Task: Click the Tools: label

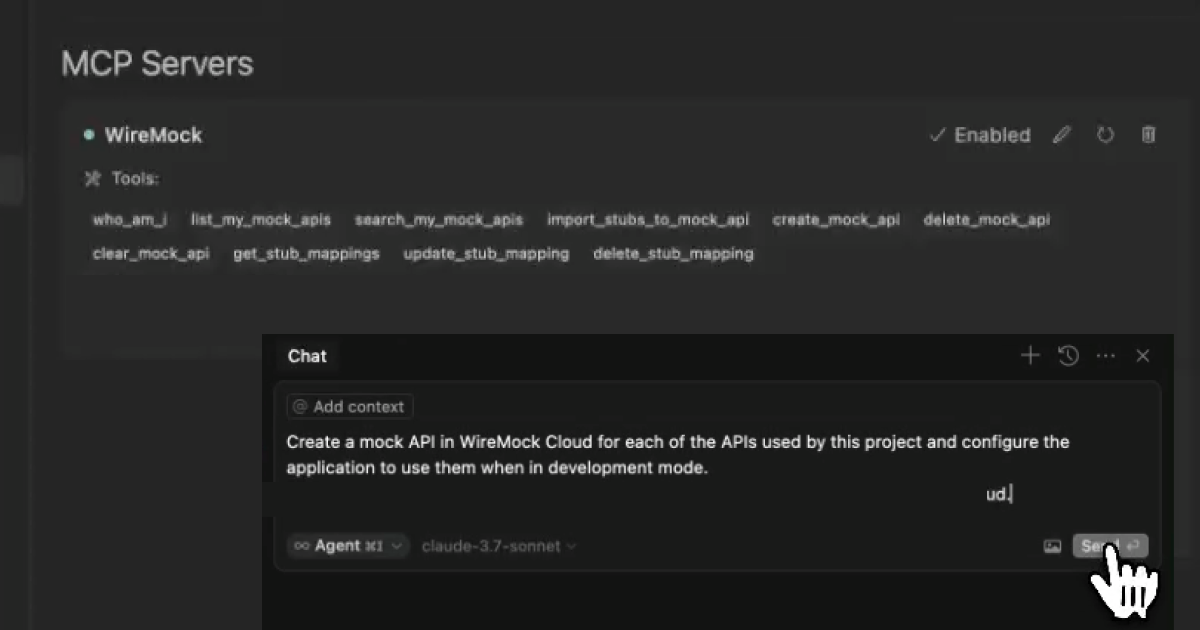Action: (135, 179)
